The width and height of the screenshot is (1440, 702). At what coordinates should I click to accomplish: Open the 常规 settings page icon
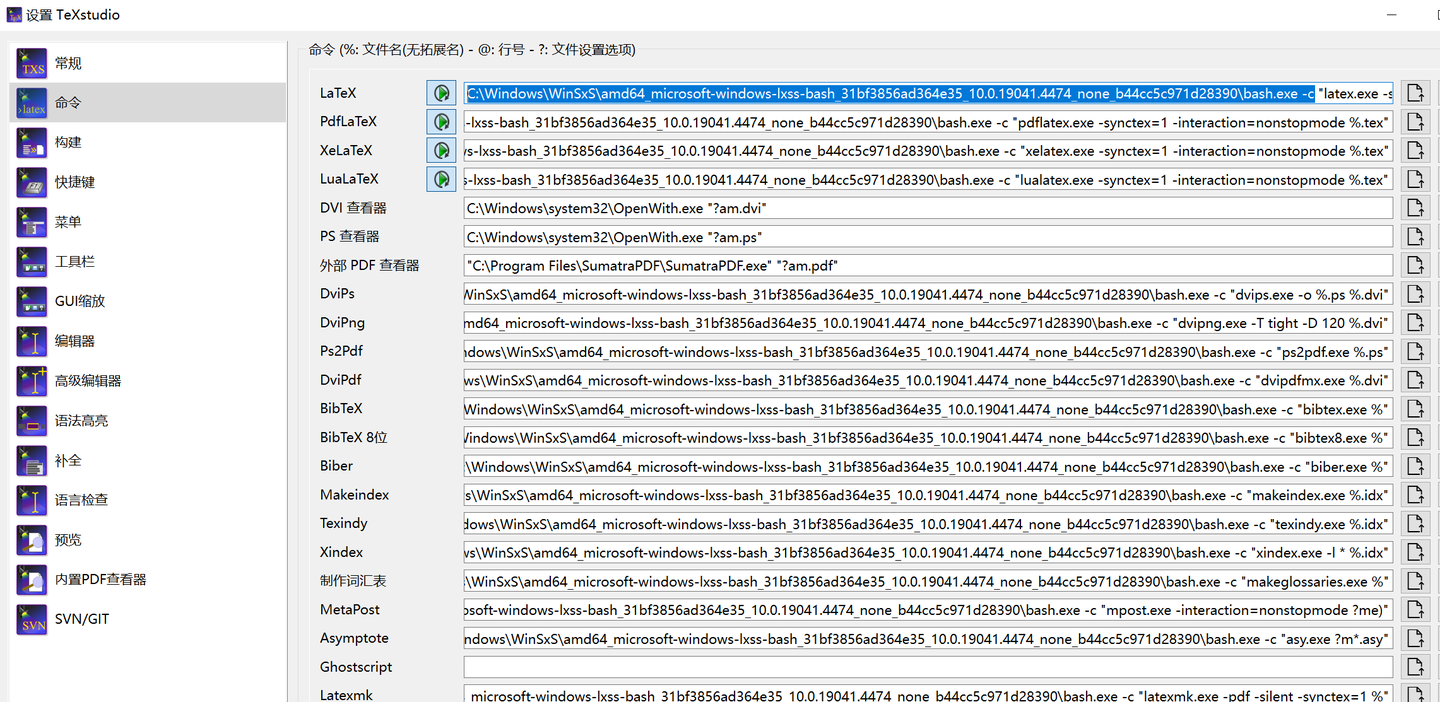point(31,62)
